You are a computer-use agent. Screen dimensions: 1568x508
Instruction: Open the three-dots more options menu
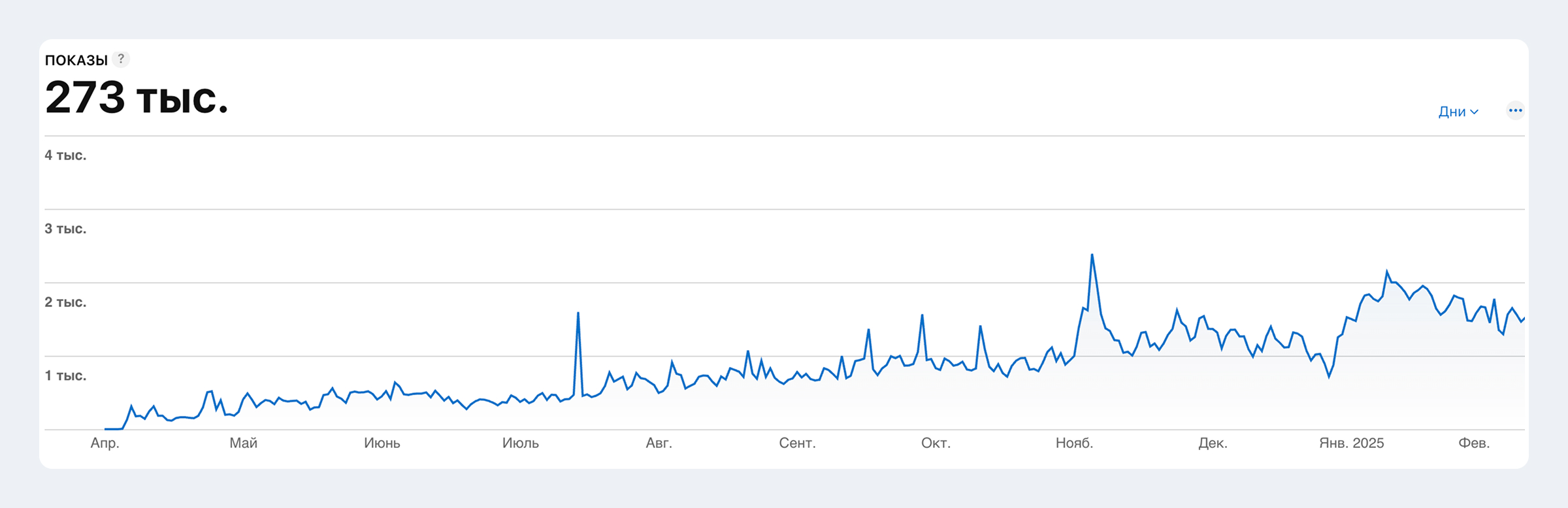(1515, 110)
